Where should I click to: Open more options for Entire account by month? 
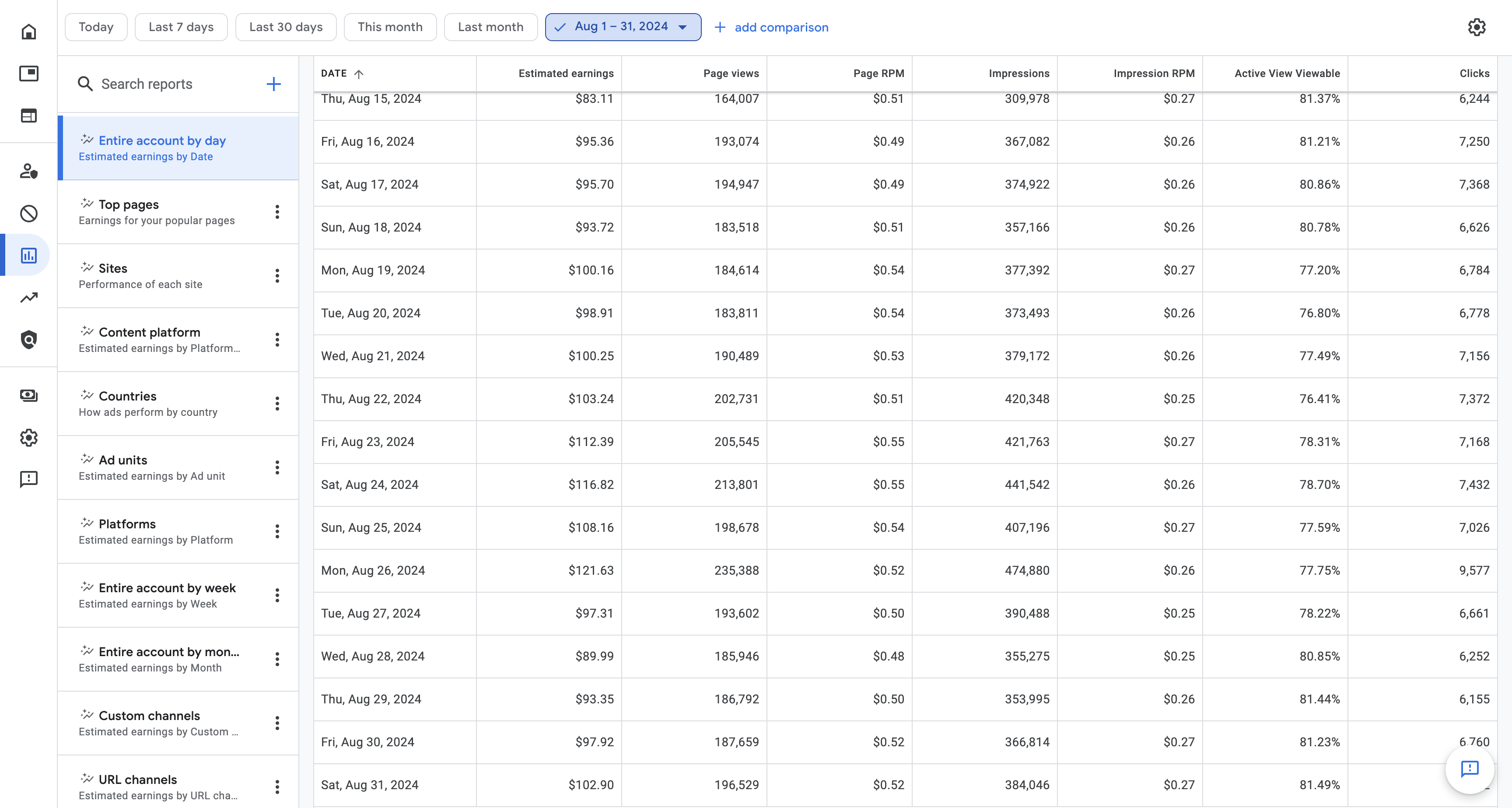(277, 660)
